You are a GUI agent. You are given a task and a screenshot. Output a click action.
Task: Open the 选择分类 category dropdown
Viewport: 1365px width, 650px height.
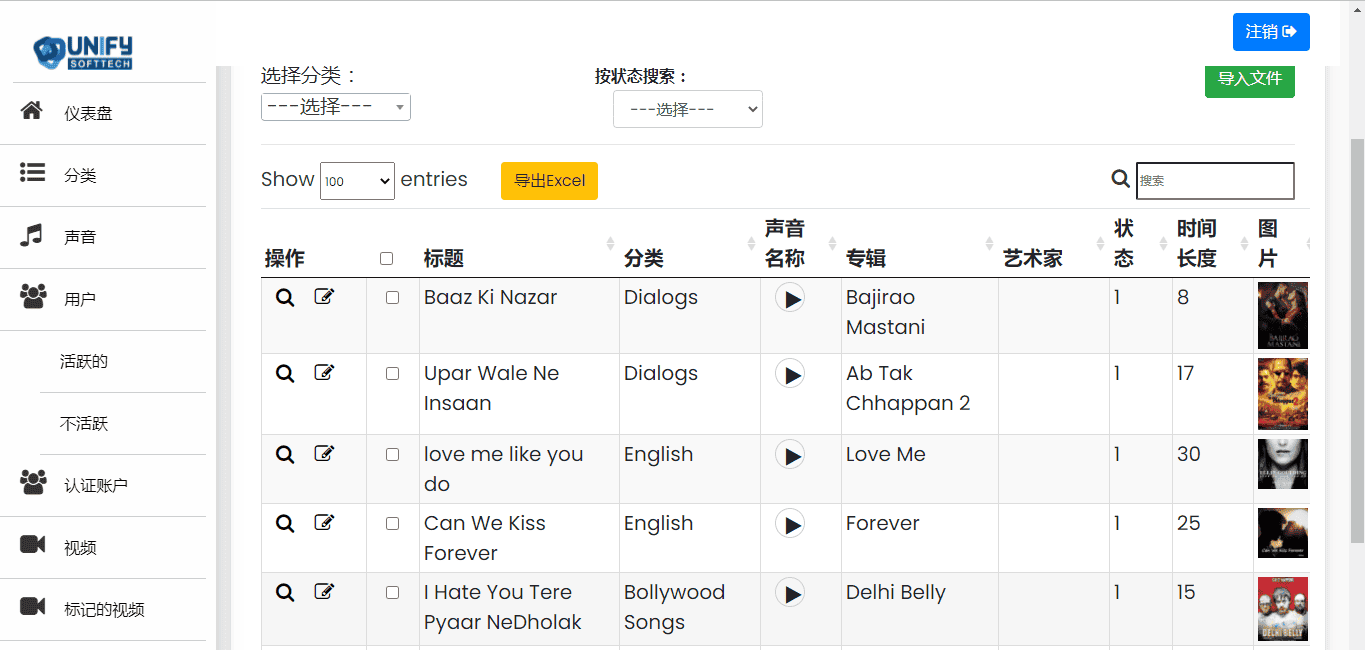tap(336, 107)
